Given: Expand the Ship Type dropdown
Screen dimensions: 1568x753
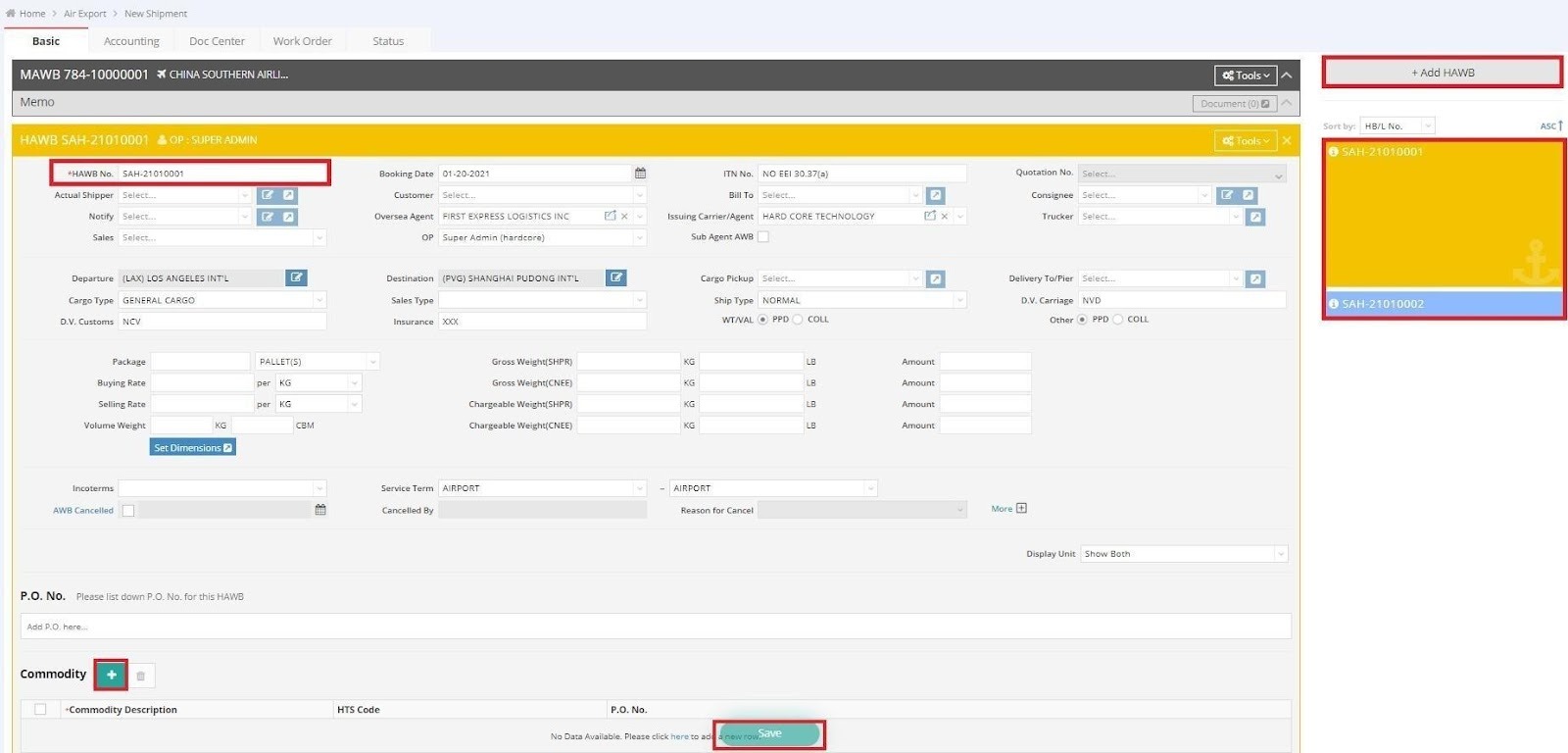Looking at the screenshot, I should [862, 300].
